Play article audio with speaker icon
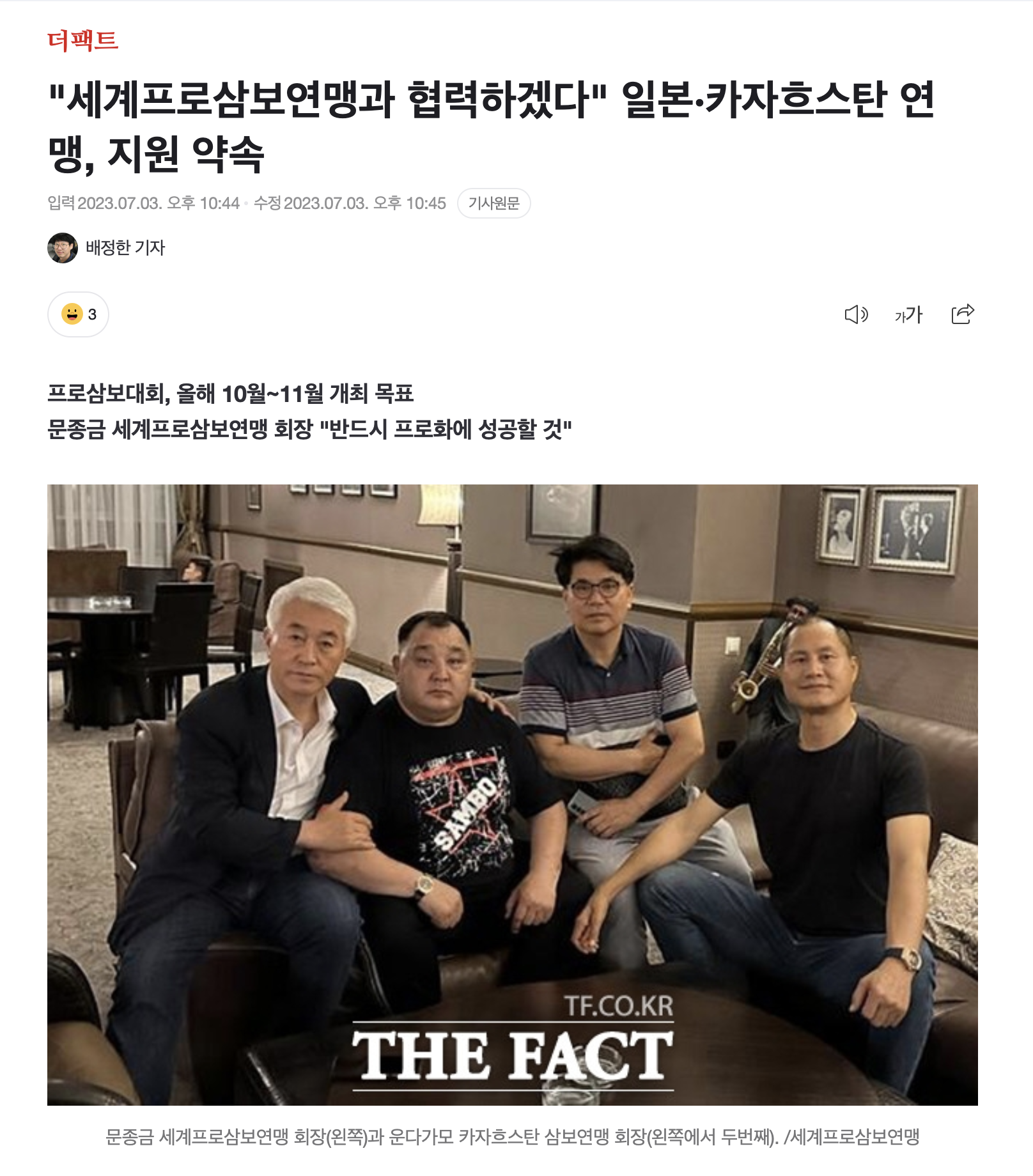Image resolution: width=1033 pixels, height=1176 pixels. (x=856, y=314)
